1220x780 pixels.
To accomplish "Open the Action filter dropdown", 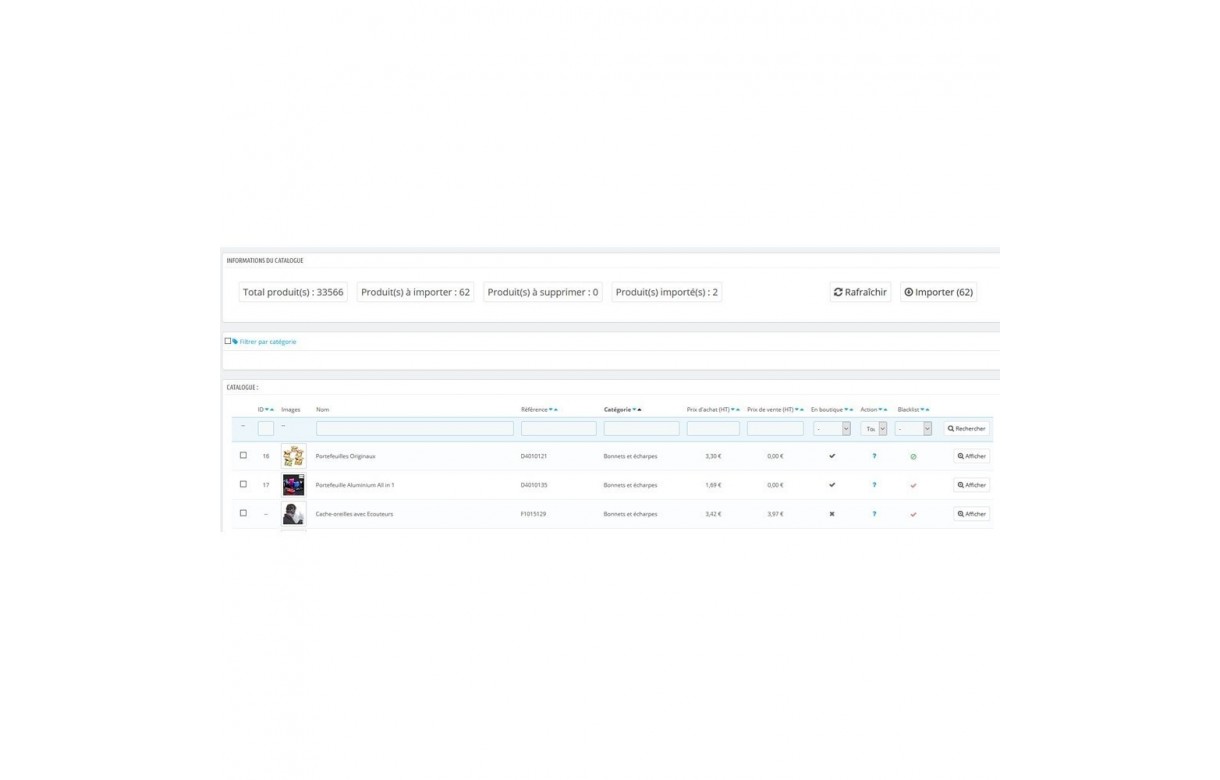I will [x=875, y=428].
